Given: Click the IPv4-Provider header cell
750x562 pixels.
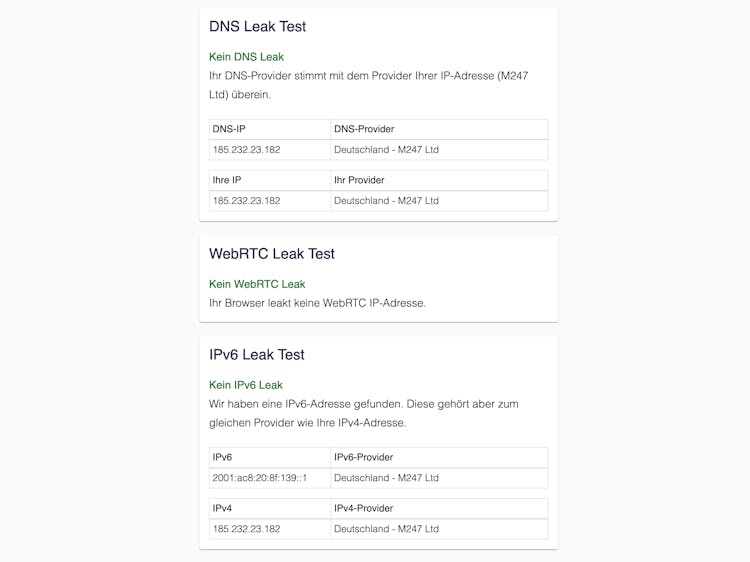Looking at the screenshot, I should click(x=439, y=508).
